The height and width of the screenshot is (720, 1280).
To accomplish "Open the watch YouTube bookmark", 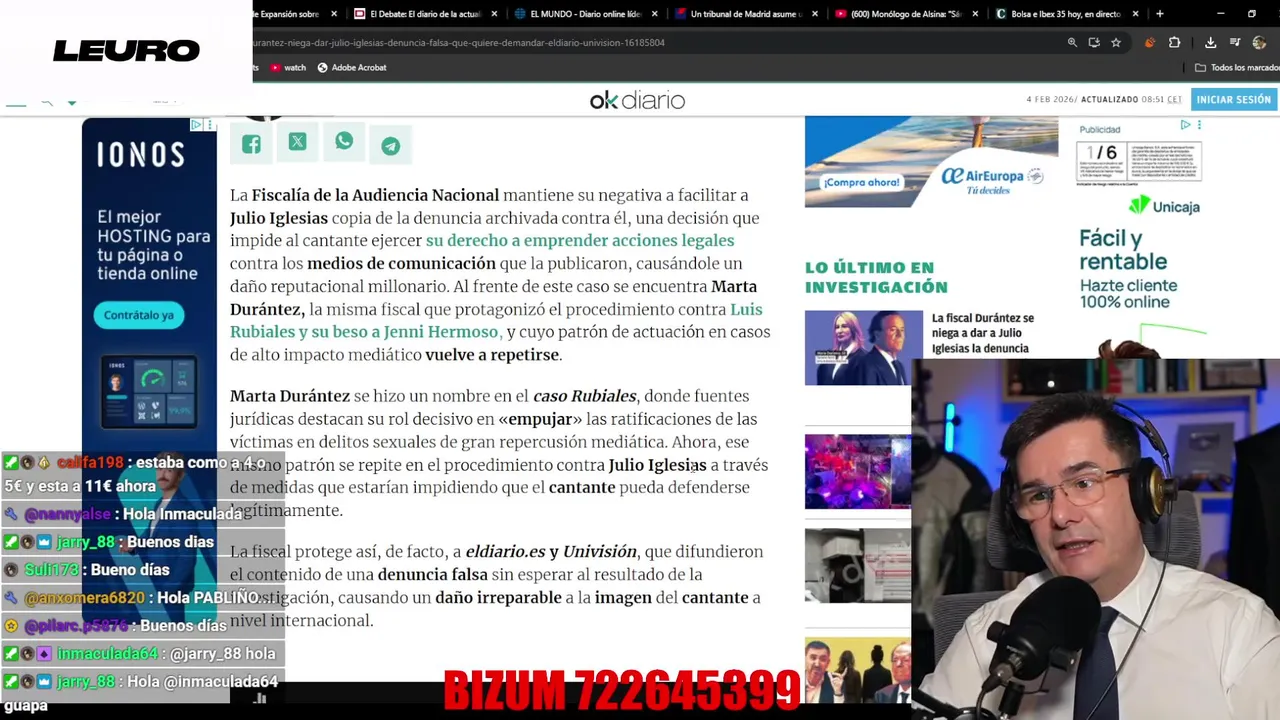I will [288, 67].
